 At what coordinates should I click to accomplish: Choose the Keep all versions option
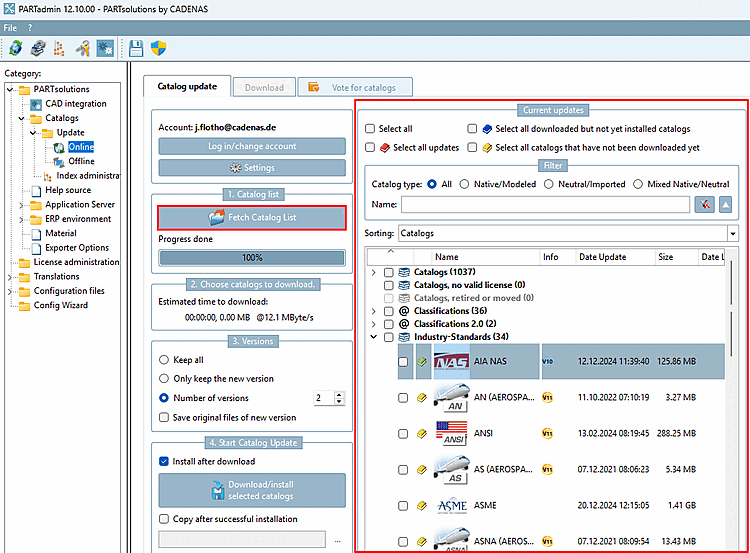tap(164, 360)
